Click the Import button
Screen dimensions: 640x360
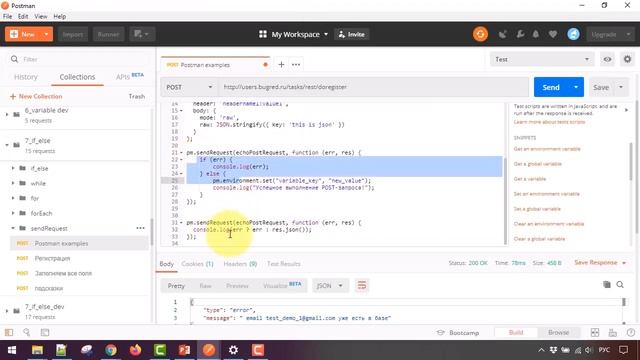click(73, 34)
